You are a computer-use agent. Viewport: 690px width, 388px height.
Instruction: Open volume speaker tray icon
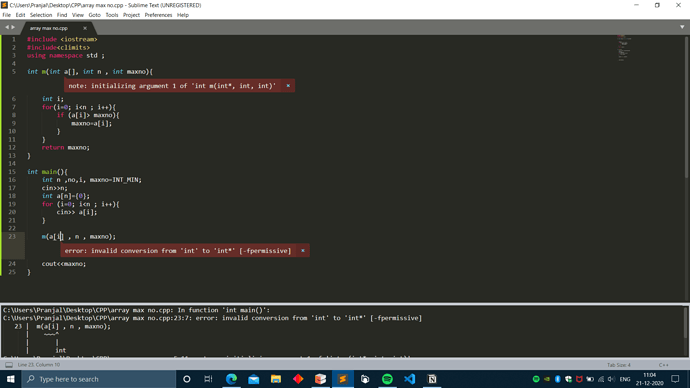point(612,379)
